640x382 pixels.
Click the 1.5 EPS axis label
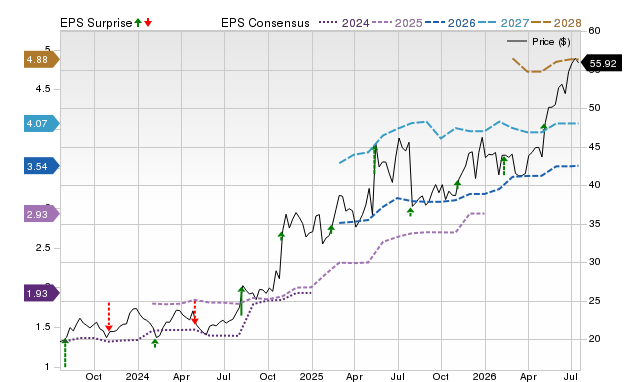pos(43,327)
